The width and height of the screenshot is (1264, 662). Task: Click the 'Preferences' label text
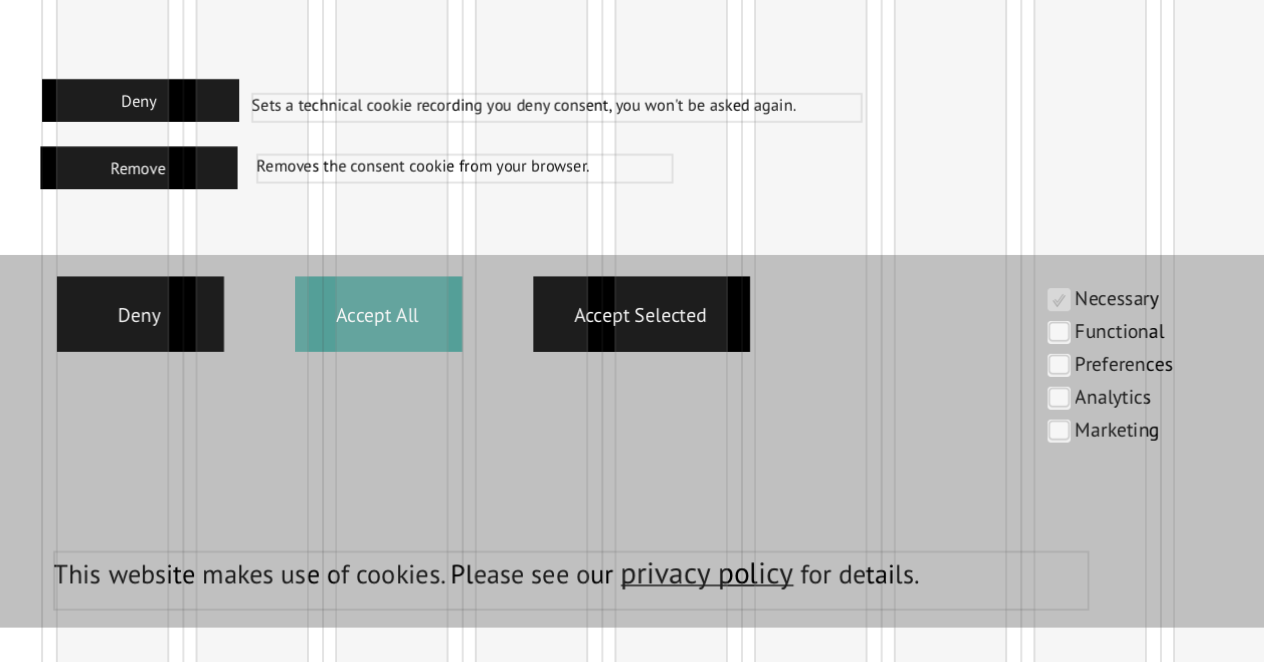1123,365
